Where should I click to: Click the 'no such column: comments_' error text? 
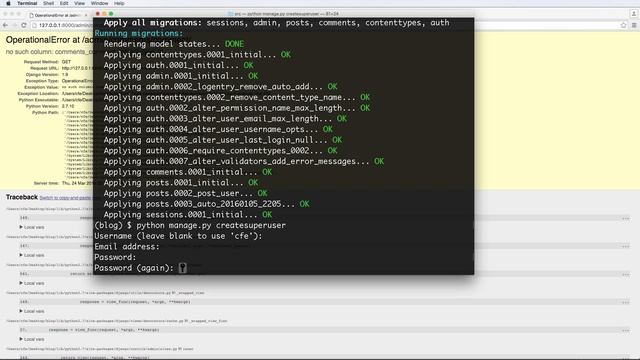pos(49,52)
